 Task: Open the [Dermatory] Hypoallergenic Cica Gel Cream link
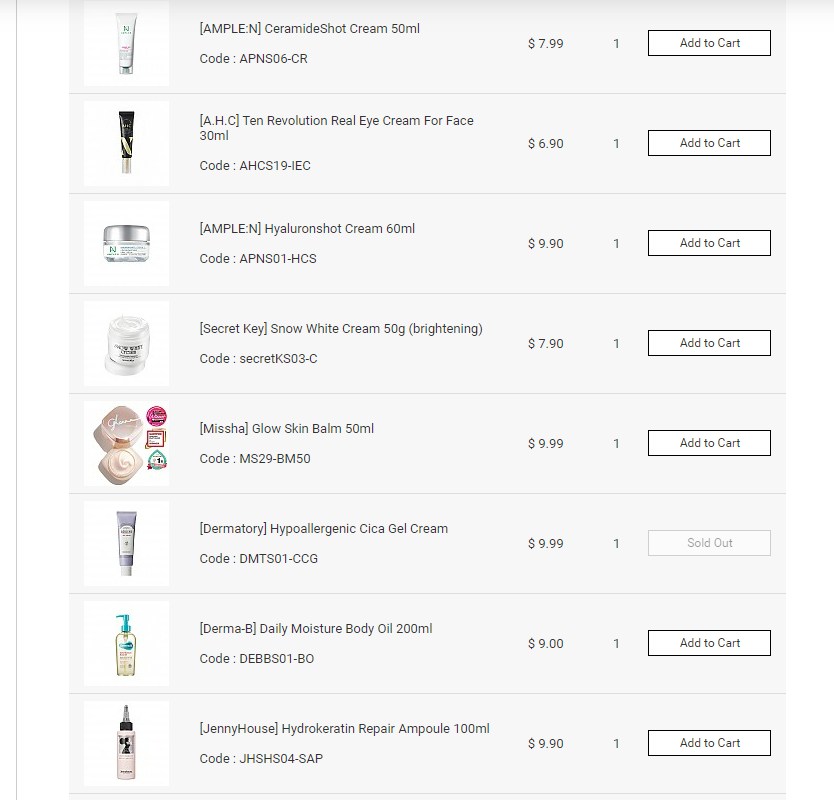[323, 529]
